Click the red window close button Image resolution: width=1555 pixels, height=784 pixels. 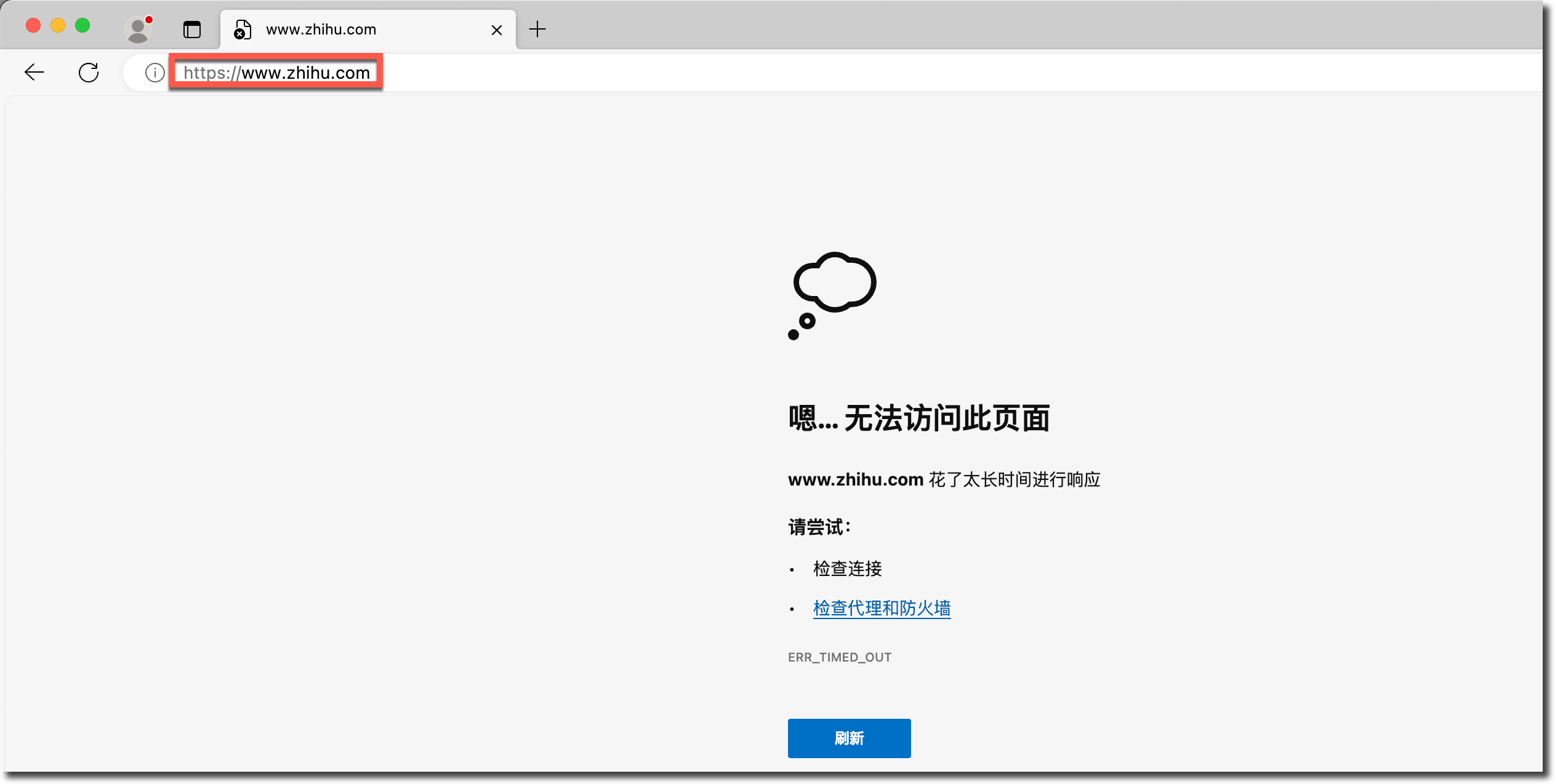33,25
